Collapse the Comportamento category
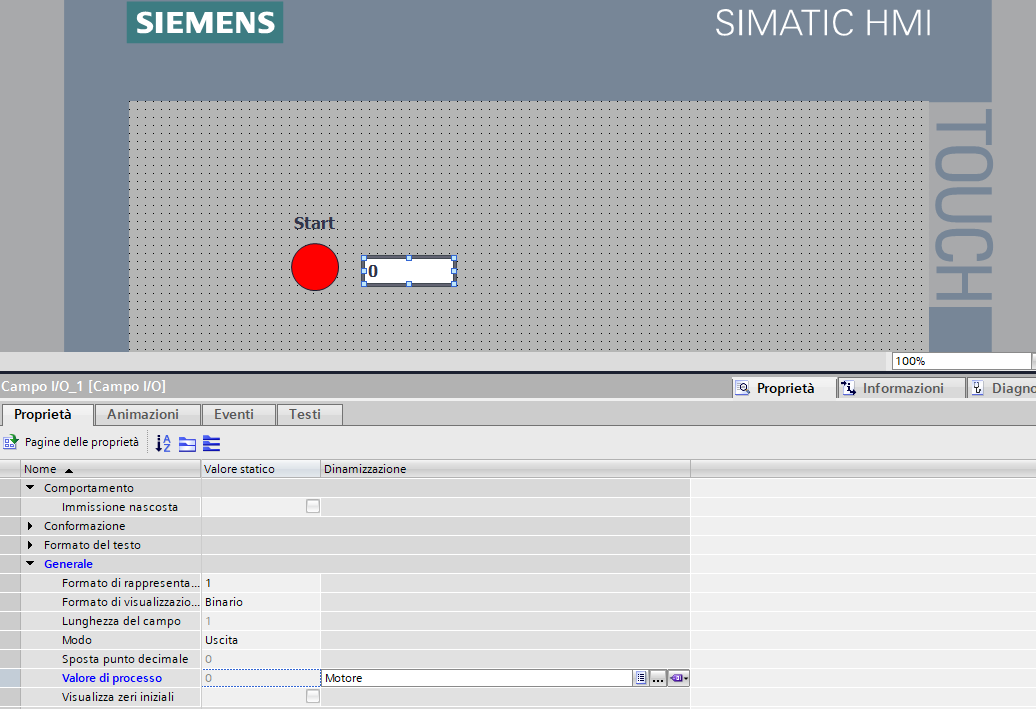This screenshot has height=709, width=1036. coord(30,488)
